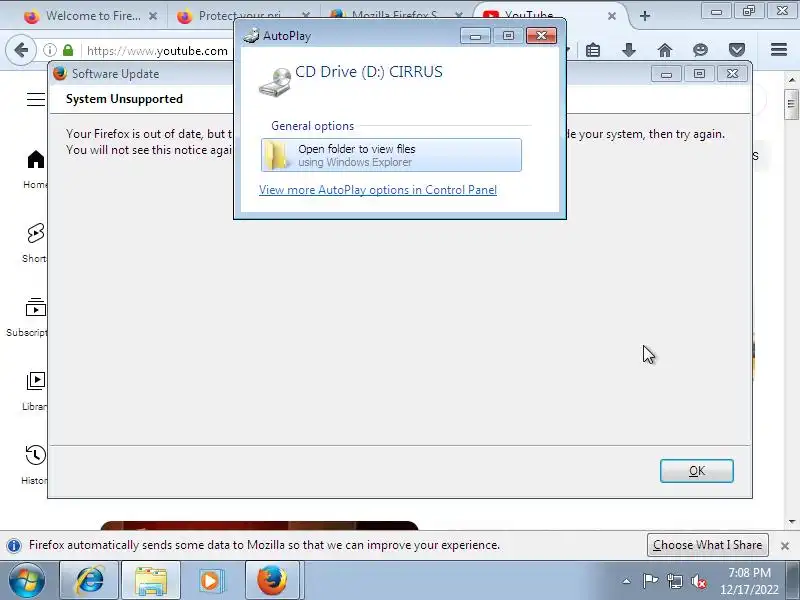Click the muted volume icon in the tray
The height and width of the screenshot is (600, 800).
click(698, 581)
